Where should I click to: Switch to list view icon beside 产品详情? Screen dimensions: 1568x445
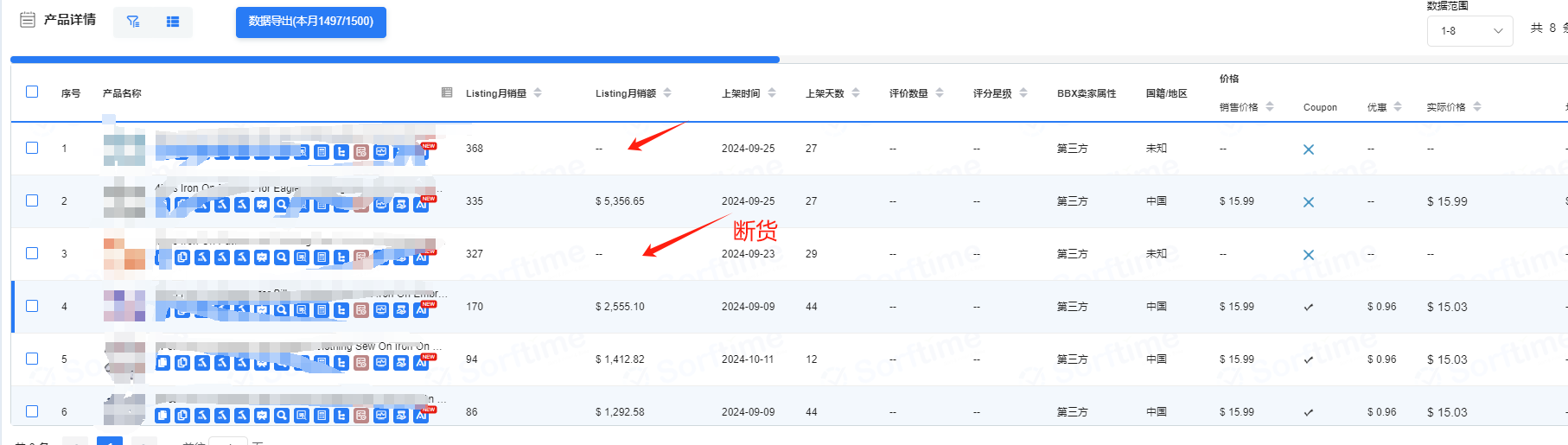(173, 22)
